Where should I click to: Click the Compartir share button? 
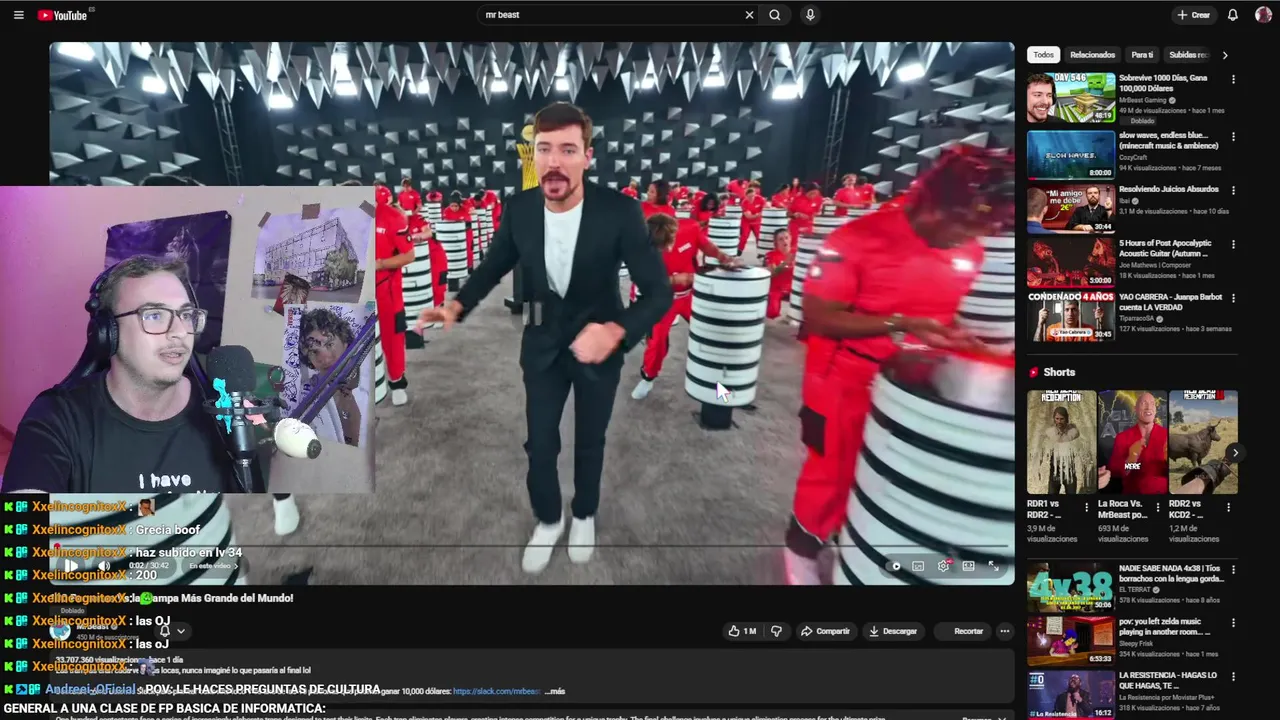[825, 631]
